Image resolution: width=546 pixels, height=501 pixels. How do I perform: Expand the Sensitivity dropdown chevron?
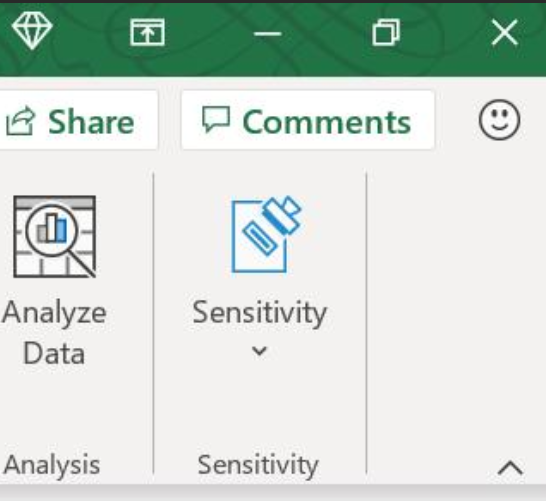(x=259, y=351)
